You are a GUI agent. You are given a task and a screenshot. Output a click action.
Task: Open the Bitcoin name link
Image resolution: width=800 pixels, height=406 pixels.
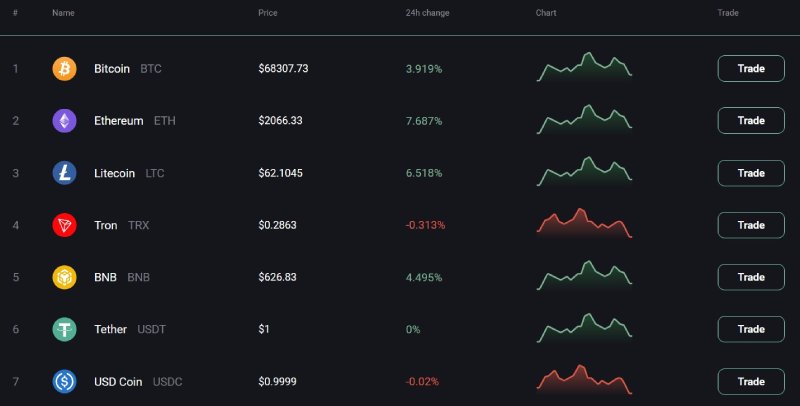point(111,69)
